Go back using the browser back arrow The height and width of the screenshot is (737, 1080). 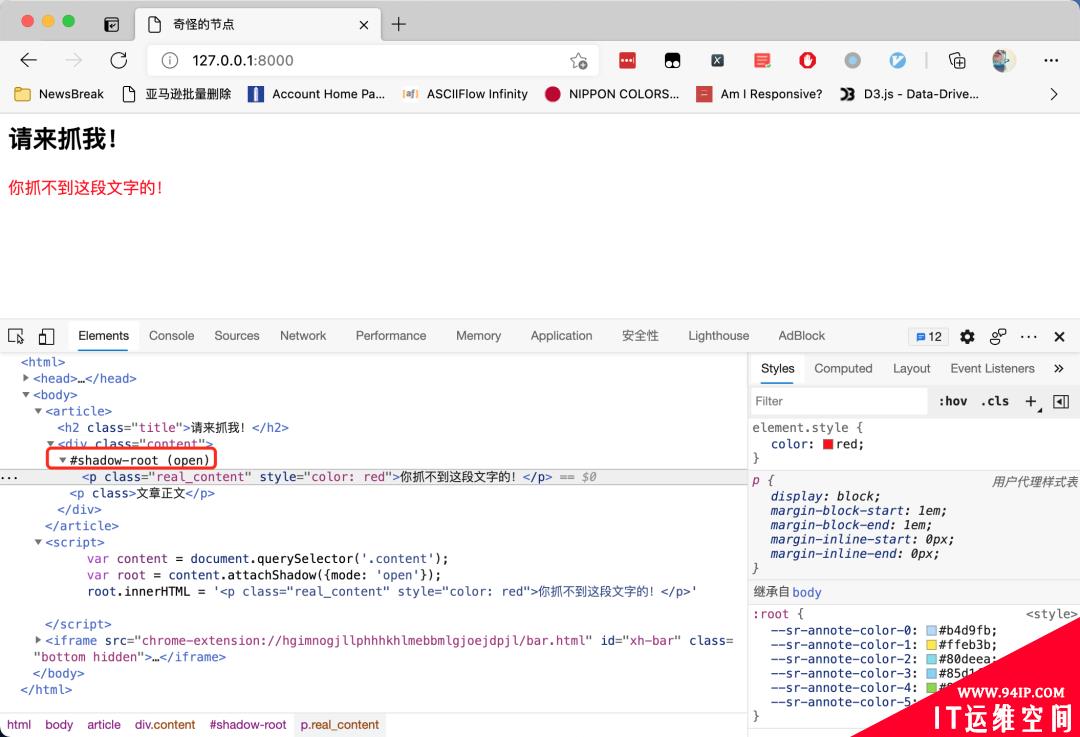tap(28, 61)
